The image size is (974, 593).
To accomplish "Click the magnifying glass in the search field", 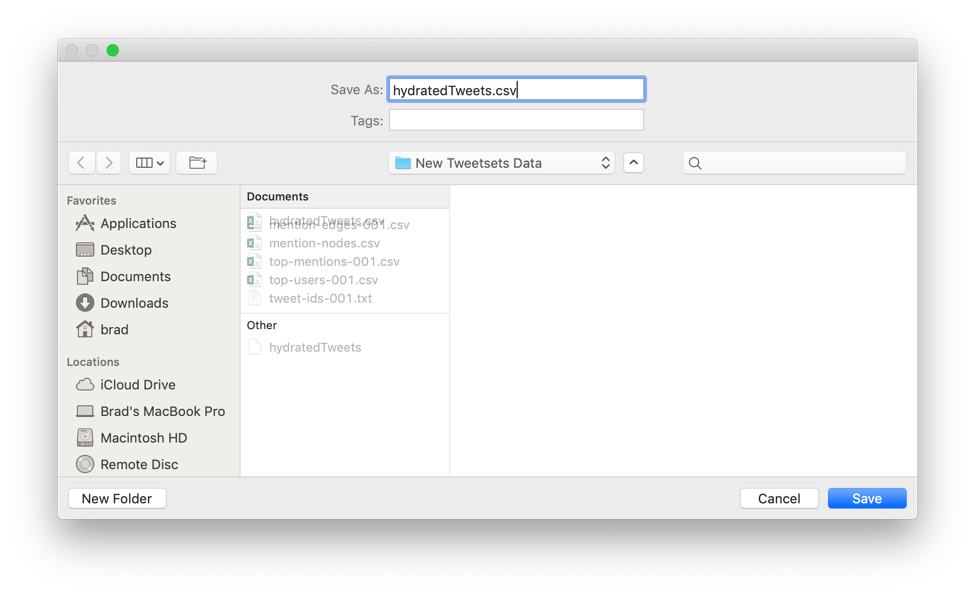I will (695, 162).
